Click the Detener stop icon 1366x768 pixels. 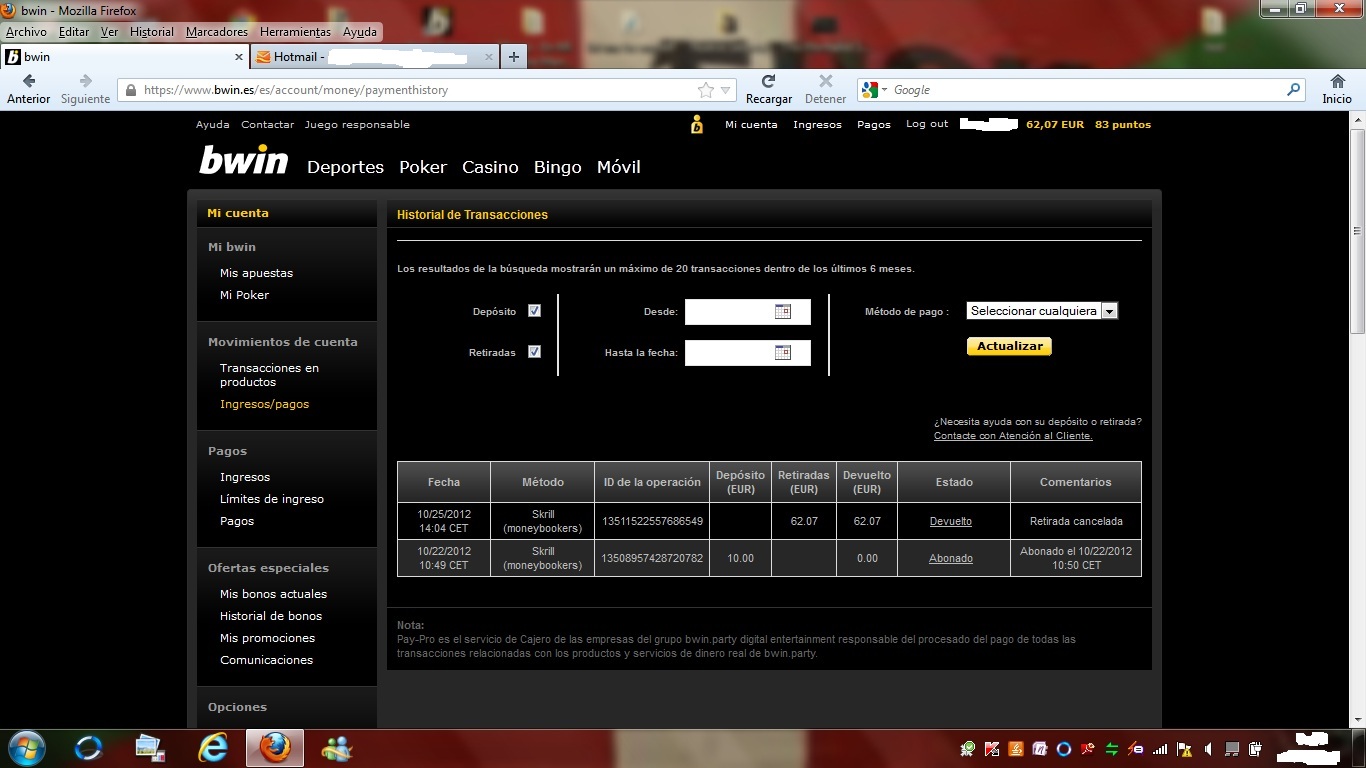[x=825, y=81]
